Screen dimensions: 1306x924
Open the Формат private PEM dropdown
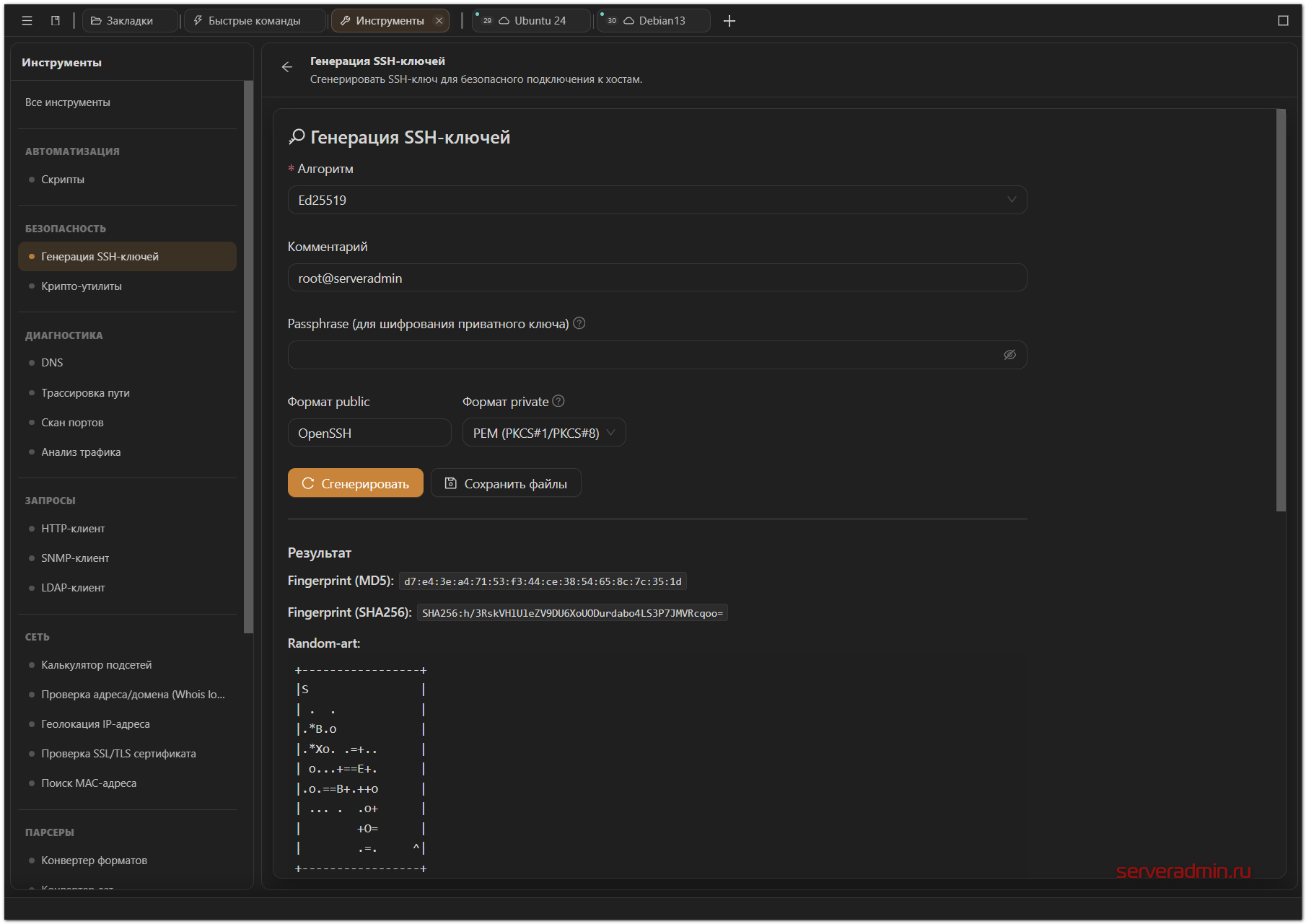tap(544, 433)
